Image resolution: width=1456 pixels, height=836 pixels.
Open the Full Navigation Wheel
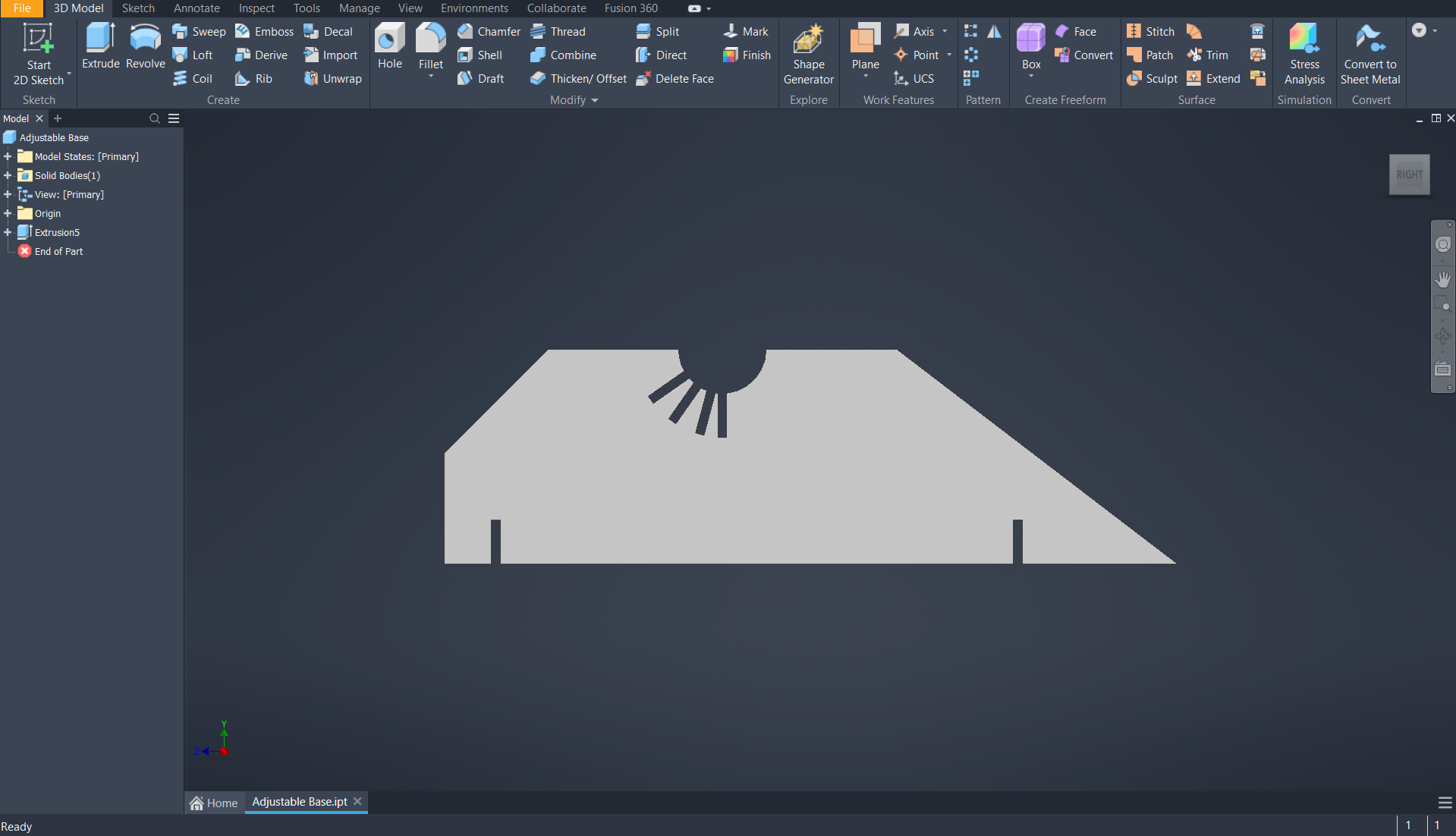(1442, 244)
